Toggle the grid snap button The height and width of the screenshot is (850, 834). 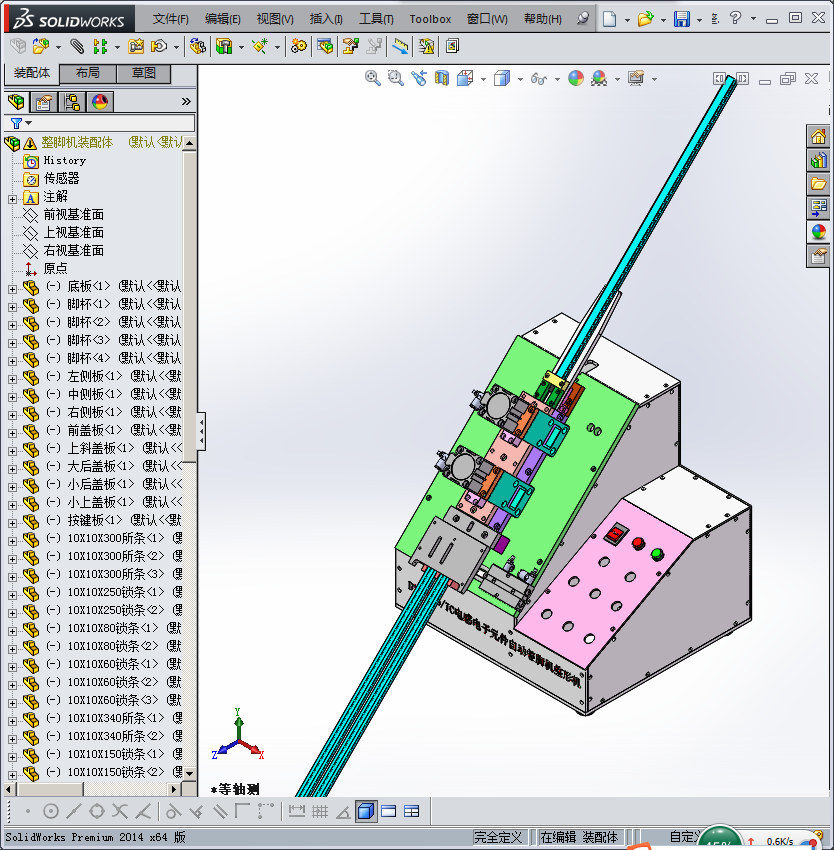[320, 812]
